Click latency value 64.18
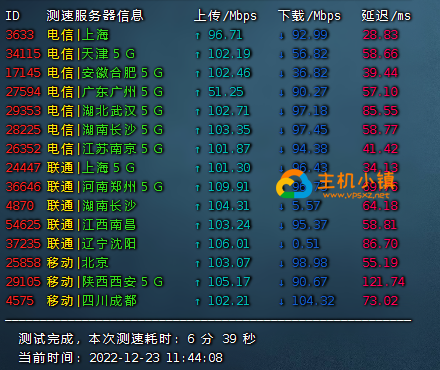The image size is (440, 370). pos(380,206)
